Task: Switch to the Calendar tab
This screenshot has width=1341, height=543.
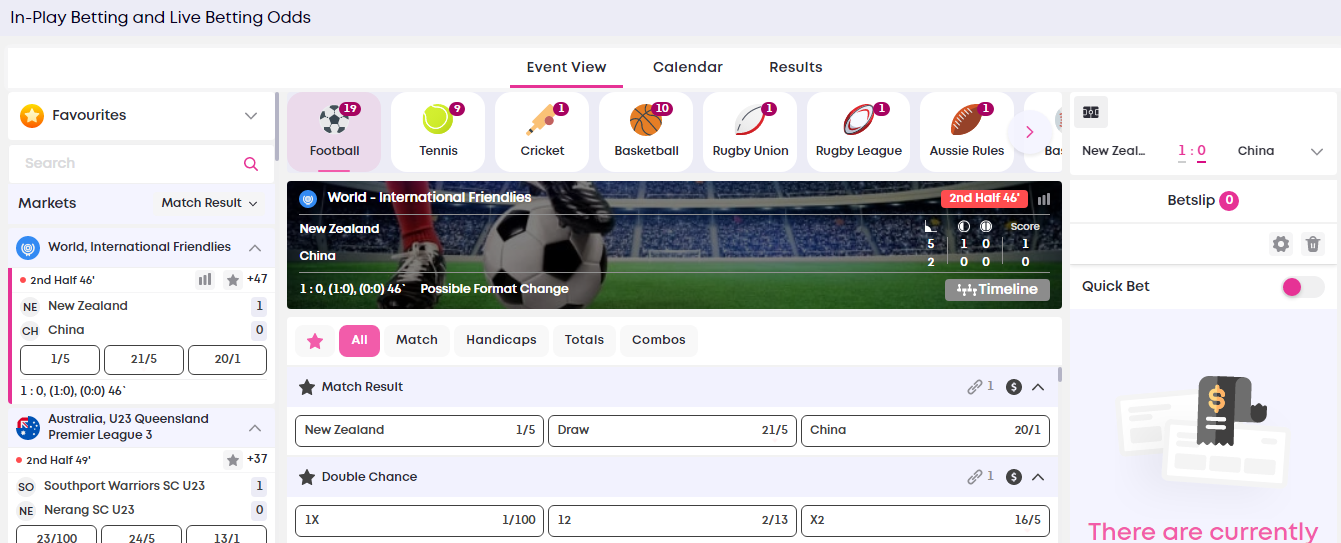Action: [x=688, y=67]
